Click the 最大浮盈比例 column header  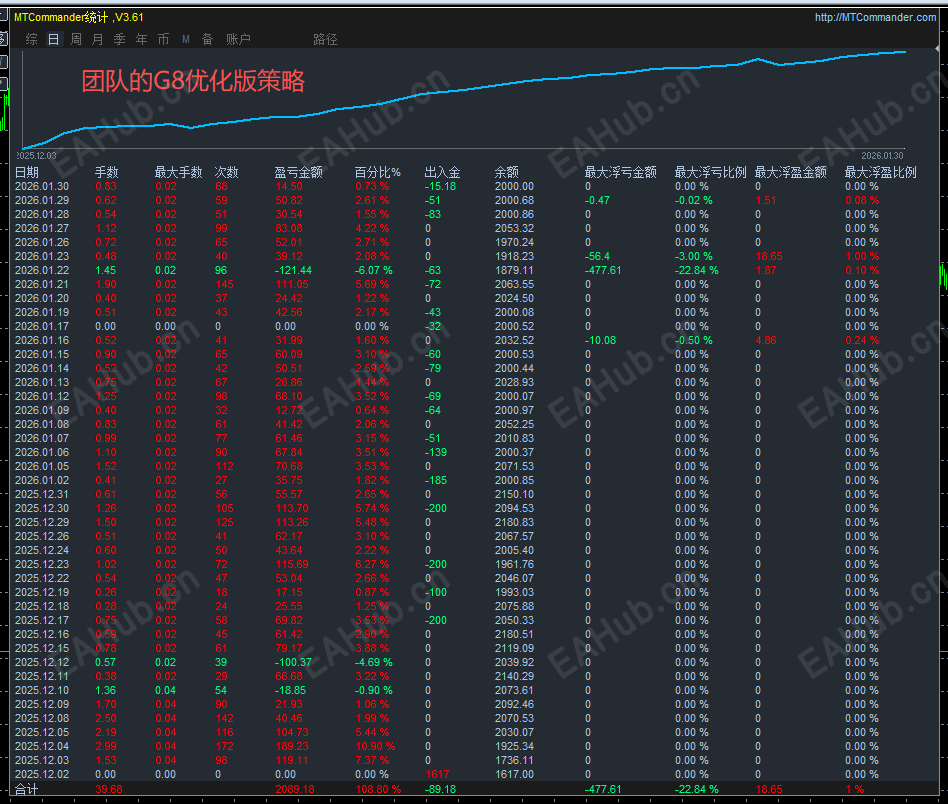point(880,172)
